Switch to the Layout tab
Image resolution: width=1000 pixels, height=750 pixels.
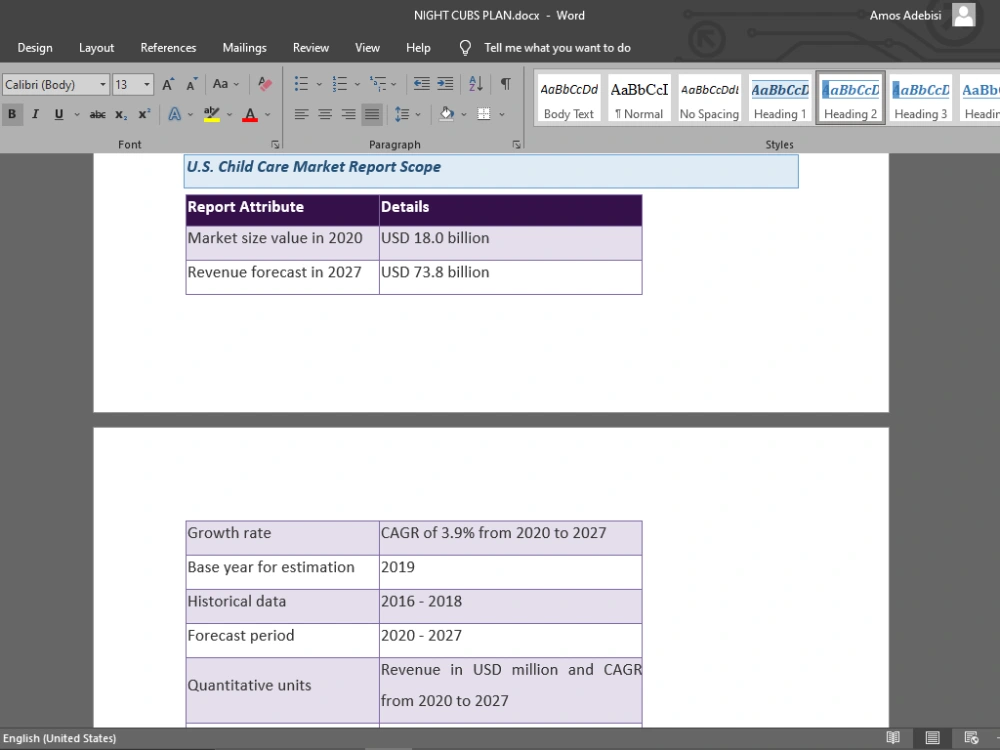[x=96, y=48]
